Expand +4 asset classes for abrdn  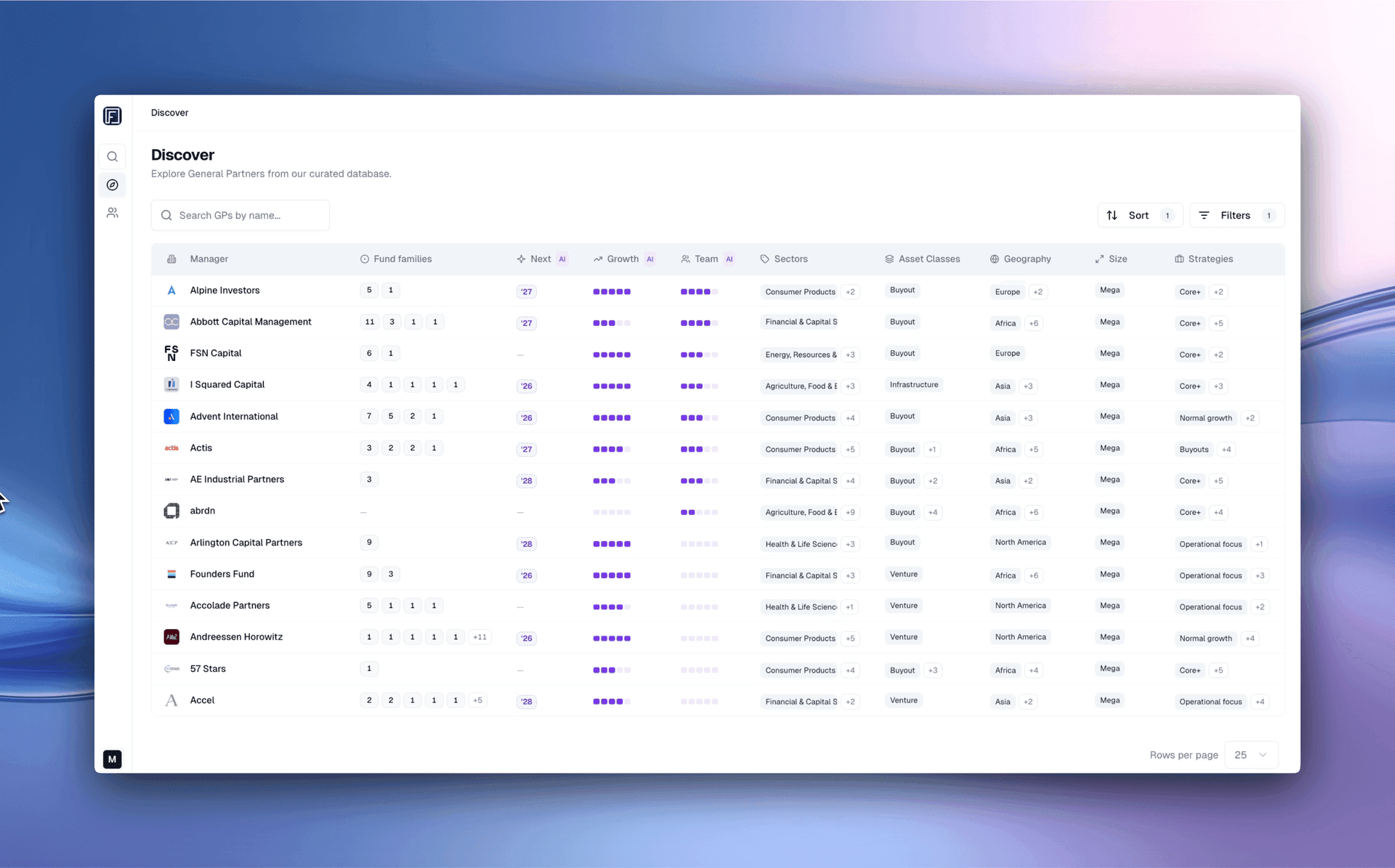coord(933,512)
